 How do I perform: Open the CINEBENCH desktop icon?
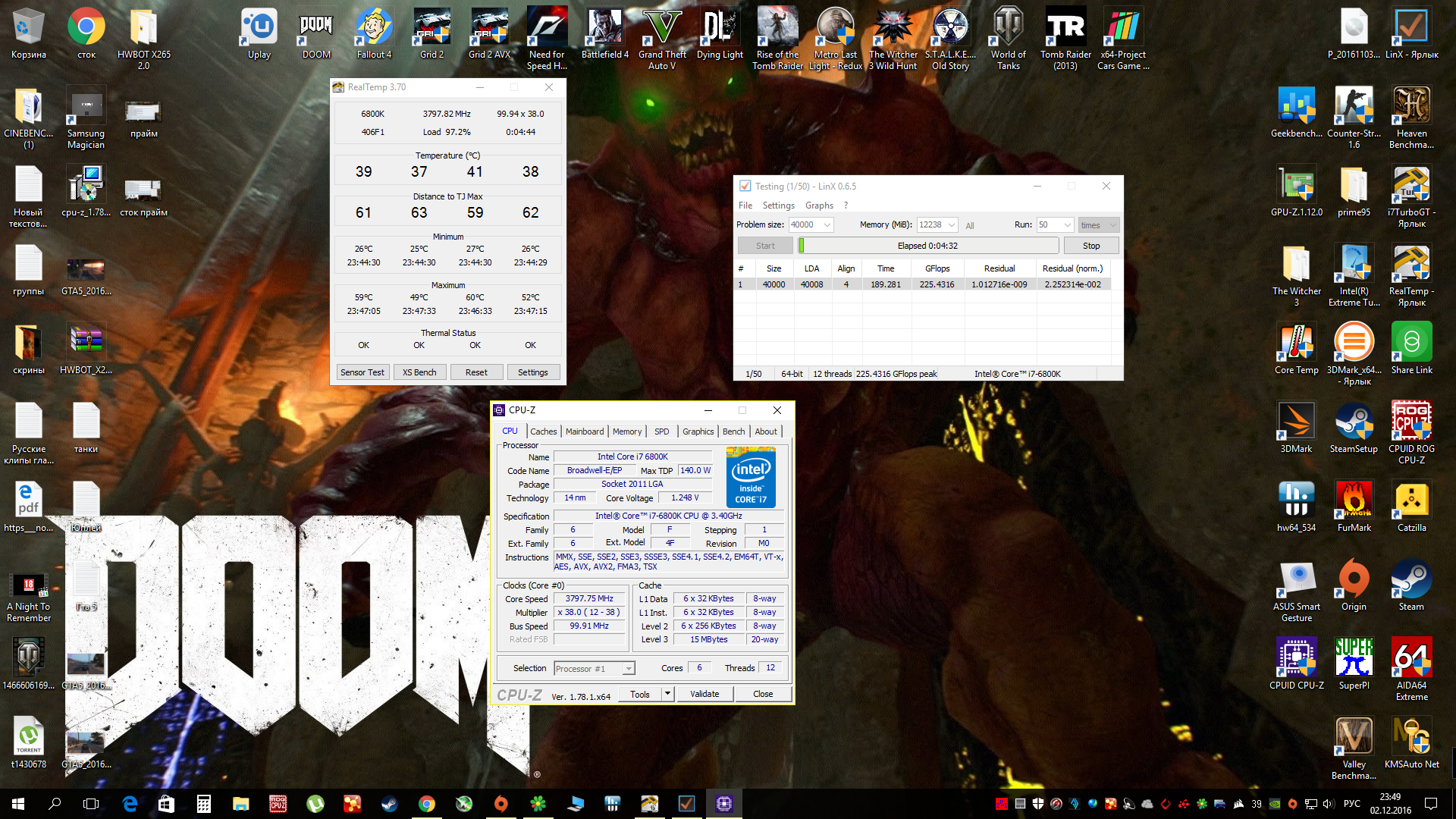(x=28, y=108)
